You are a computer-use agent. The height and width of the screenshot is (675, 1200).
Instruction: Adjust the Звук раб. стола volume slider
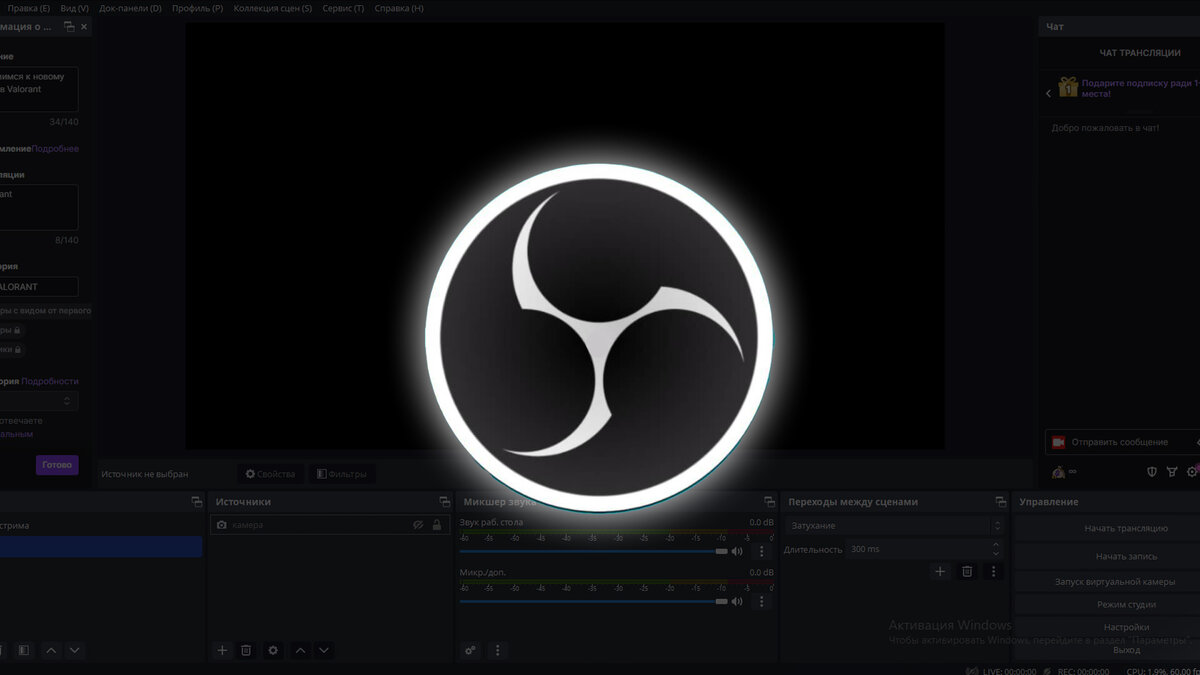[x=593, y=551]
